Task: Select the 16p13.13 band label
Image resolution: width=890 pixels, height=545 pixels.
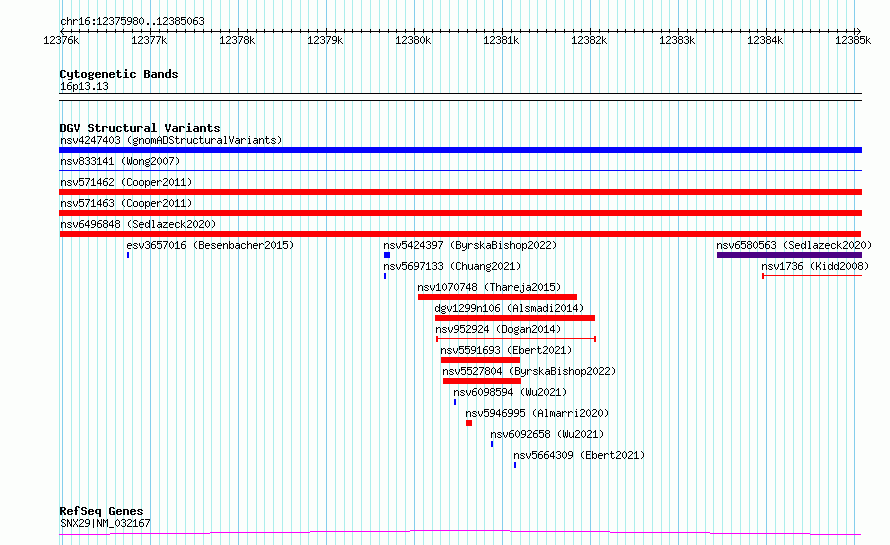Action: [84, 86]
